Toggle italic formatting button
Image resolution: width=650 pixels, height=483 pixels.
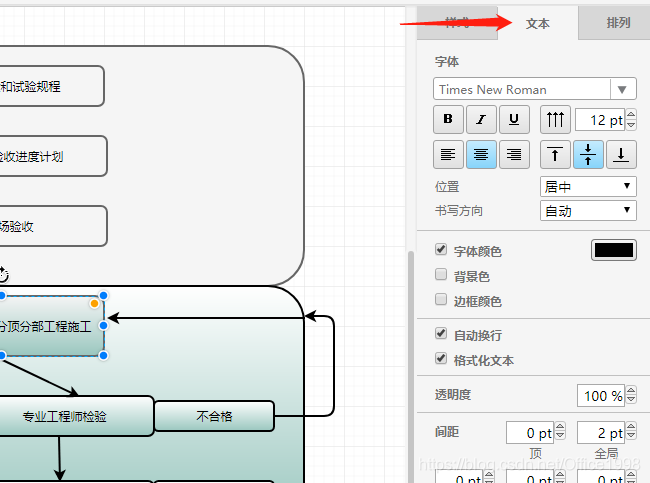(481, 119)
